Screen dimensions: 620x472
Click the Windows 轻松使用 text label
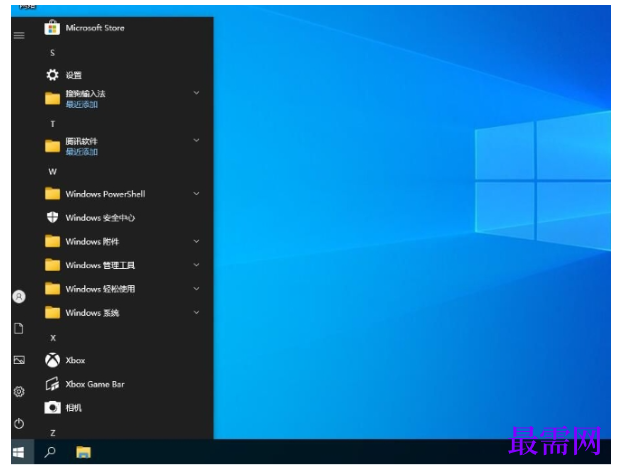100,289
